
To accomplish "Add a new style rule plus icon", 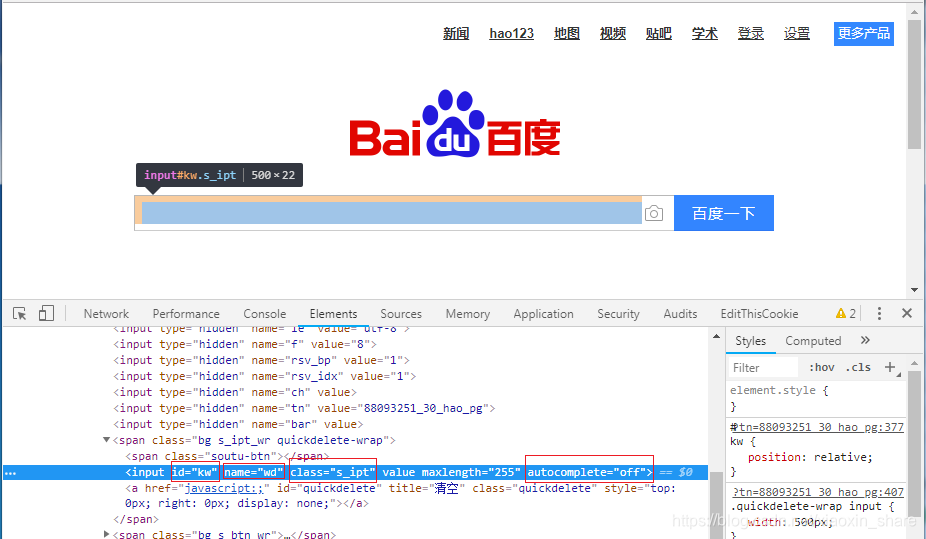I will (890, 367).
